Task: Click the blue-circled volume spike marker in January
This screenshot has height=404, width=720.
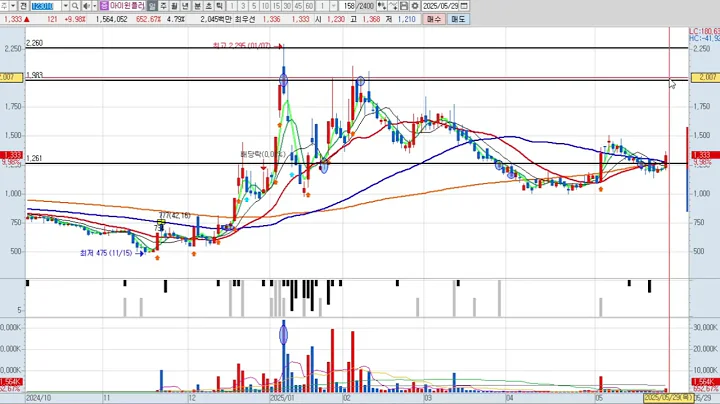Action: pyautogui.click(x=283, y=335)
